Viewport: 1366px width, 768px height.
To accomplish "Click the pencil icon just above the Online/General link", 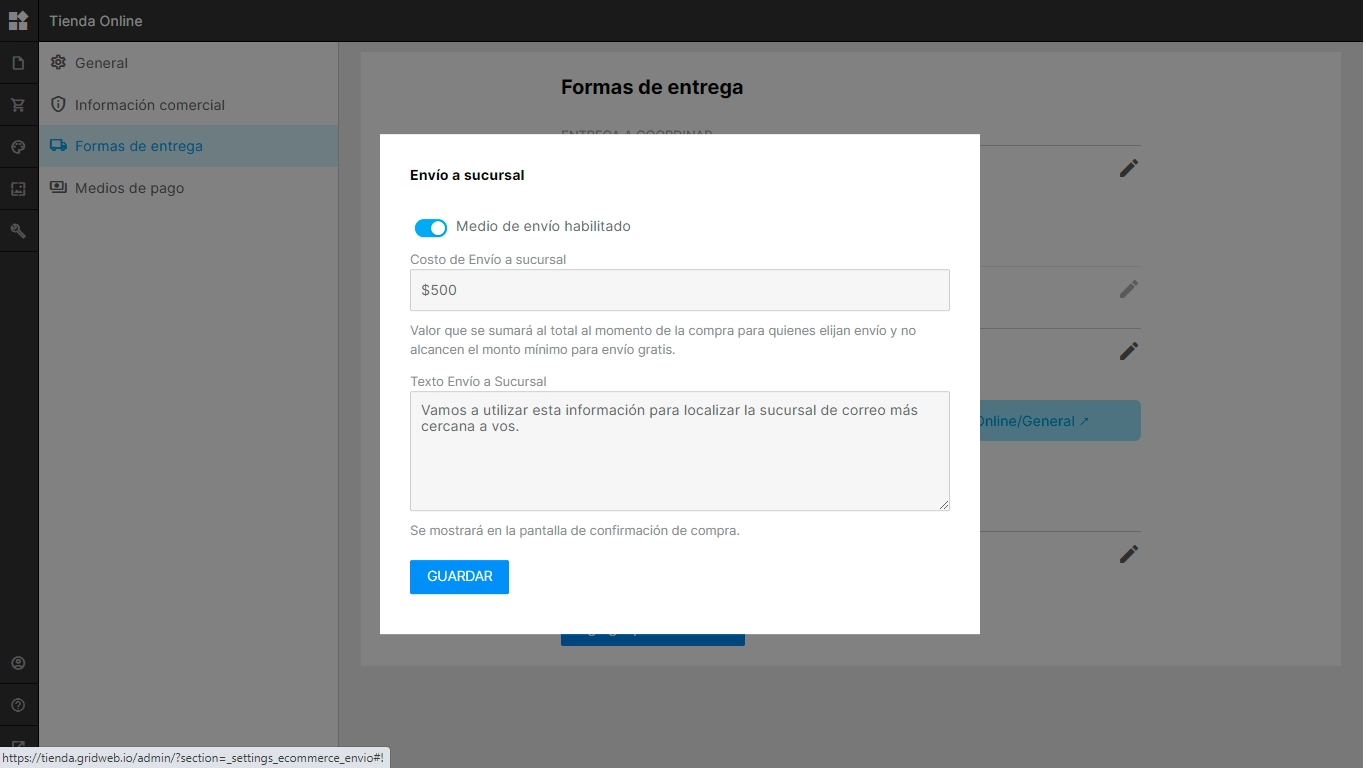I will point(1129,352).
